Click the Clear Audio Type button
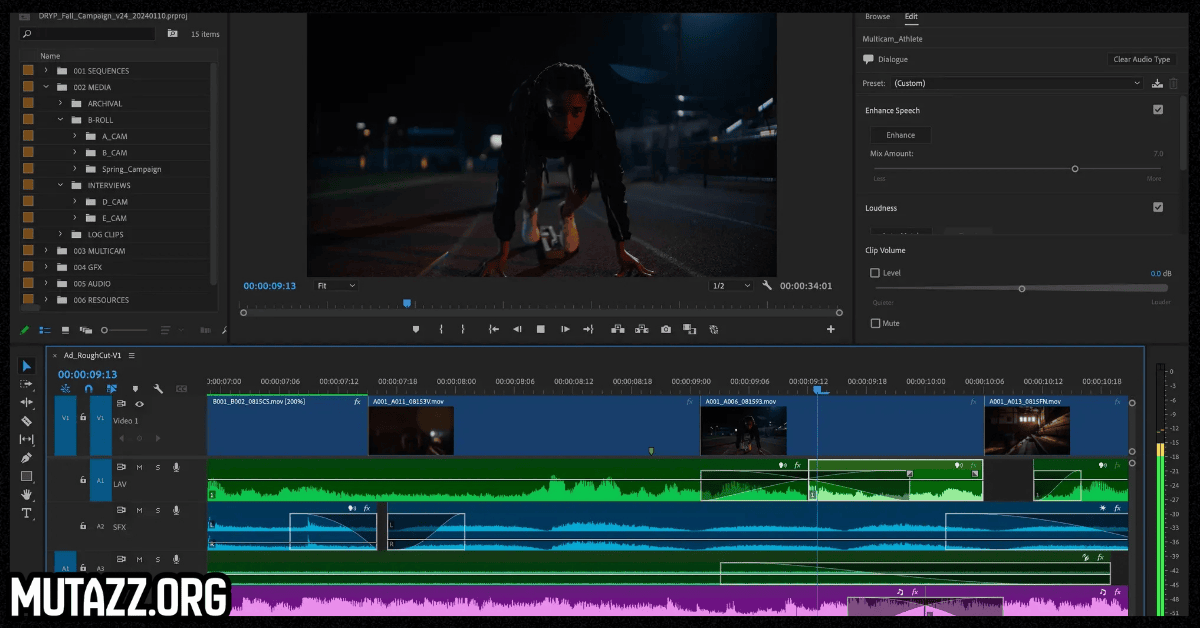The image size is (1200, 628). pos(1141,59)
